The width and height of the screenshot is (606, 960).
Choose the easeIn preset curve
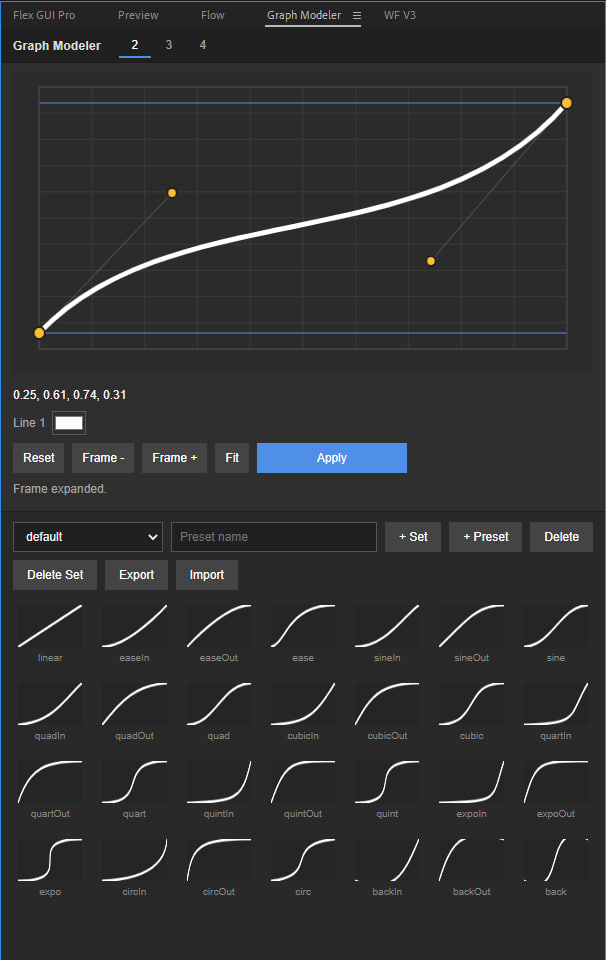click(x=135, y=626)
